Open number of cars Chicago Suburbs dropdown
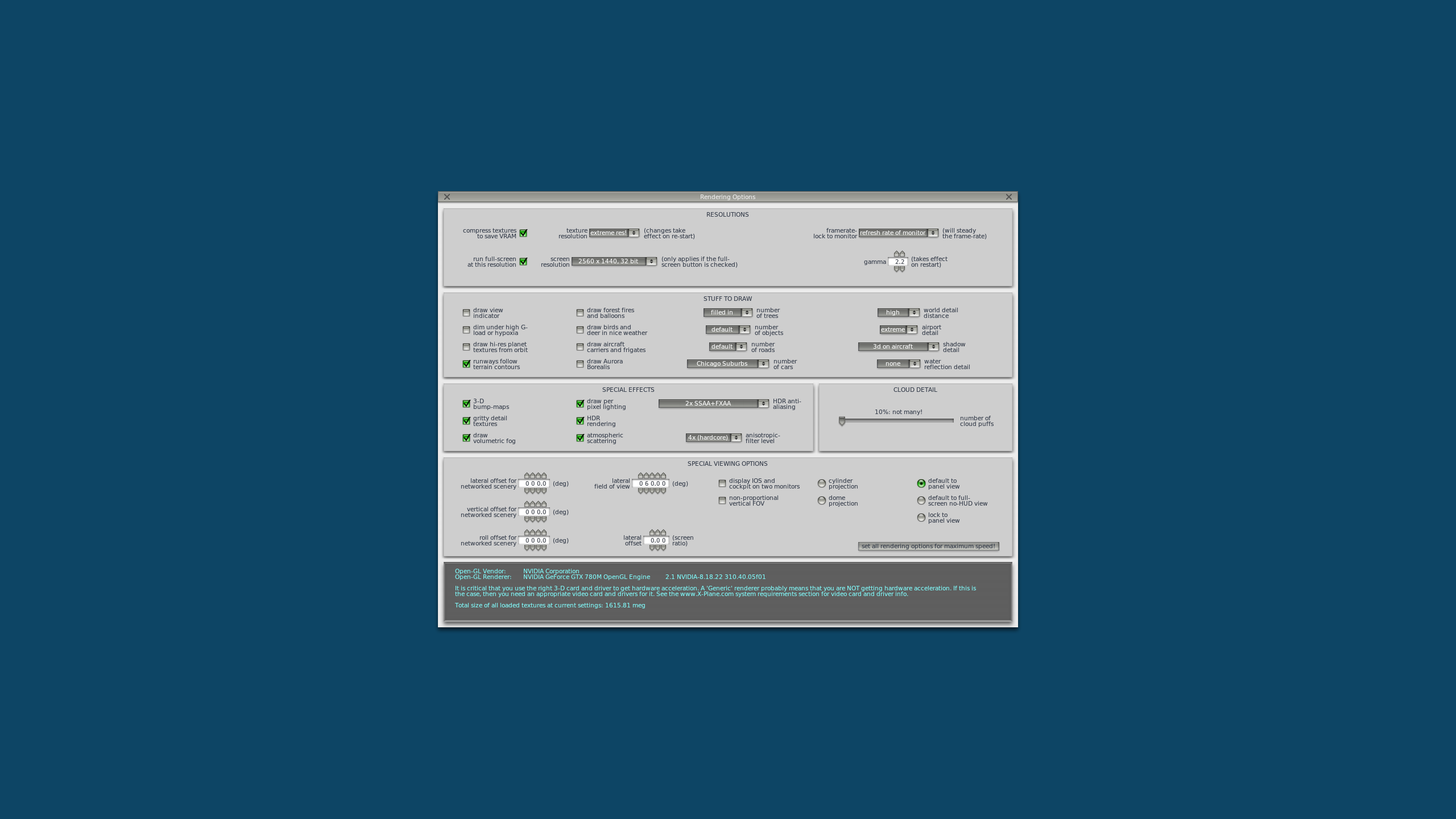Screen dimensions: 1456x819 coord(727,364)
